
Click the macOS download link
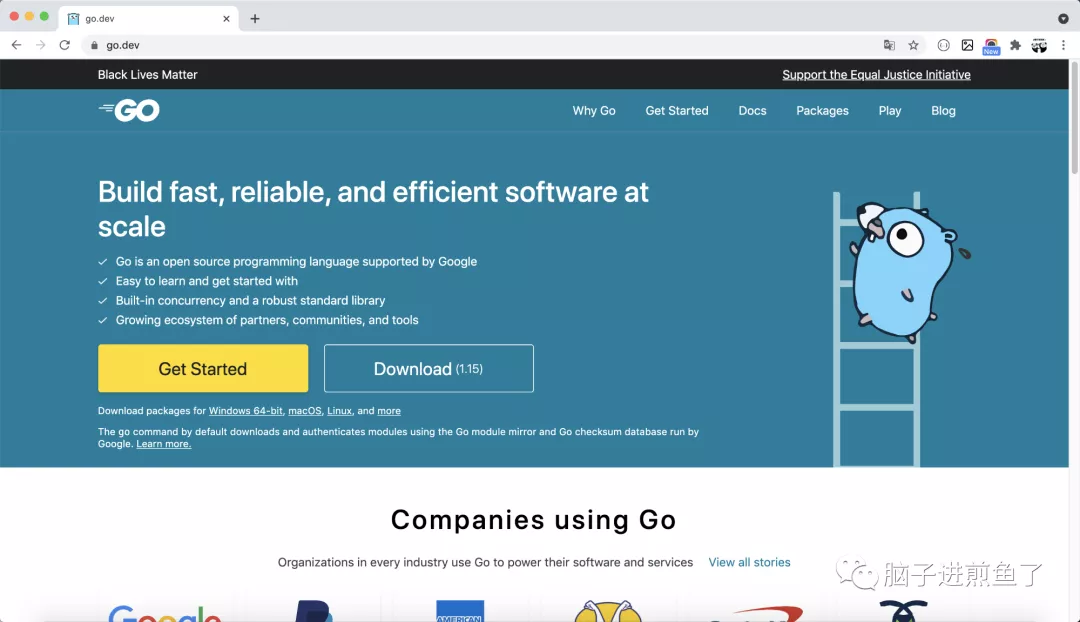pyautogui.click(x=304, y=411)
